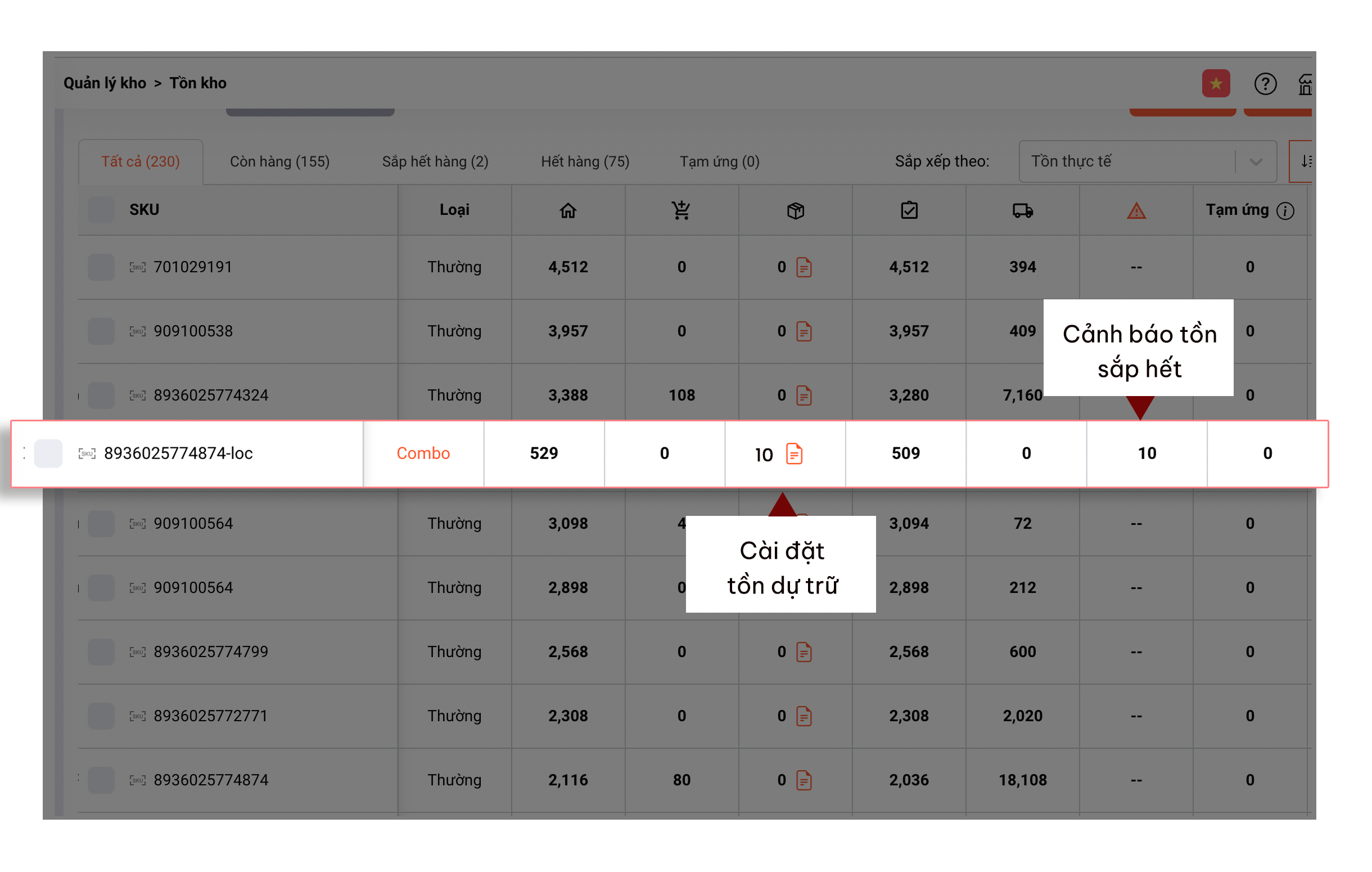This screenshot has width=1372, height=872.
Task: Click the red star icon in header
Action: 1215,84
